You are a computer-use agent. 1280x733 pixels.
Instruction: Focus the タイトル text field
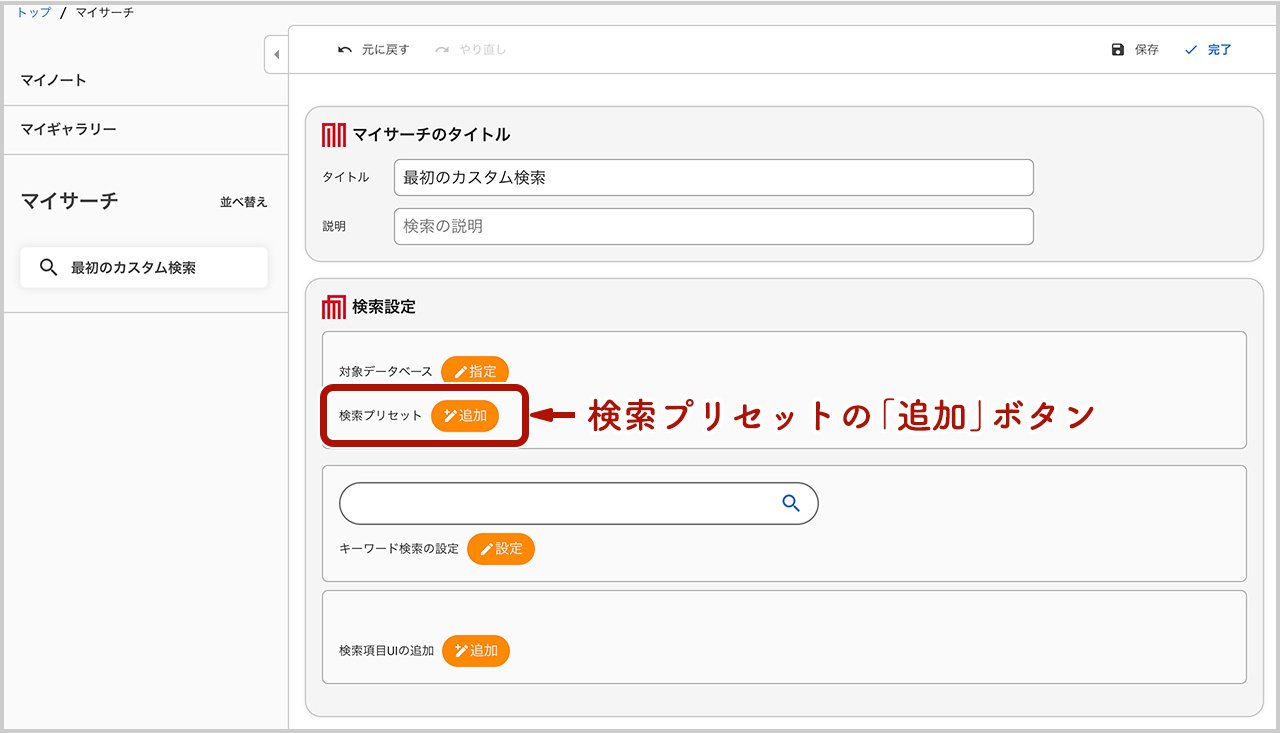[713, 178]
